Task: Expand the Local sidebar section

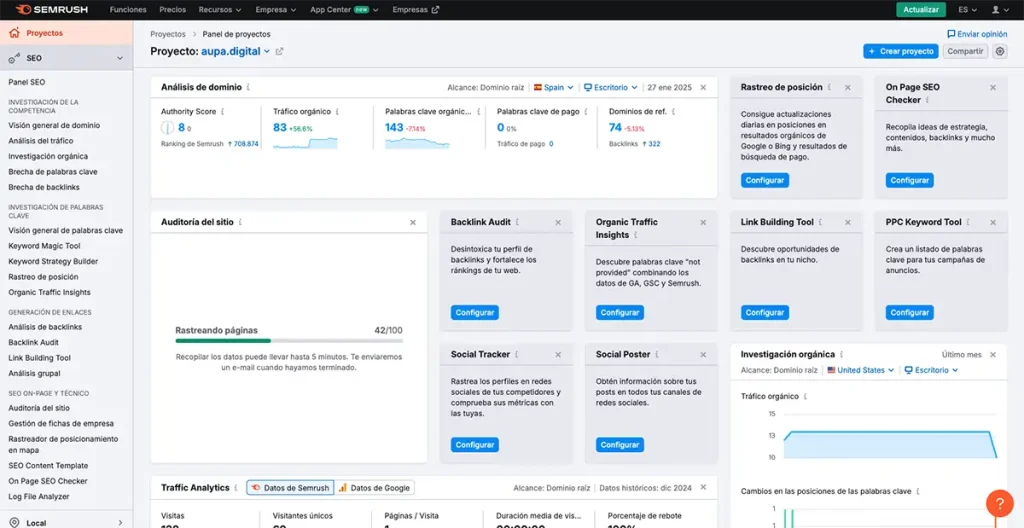Action: point(120,523)
